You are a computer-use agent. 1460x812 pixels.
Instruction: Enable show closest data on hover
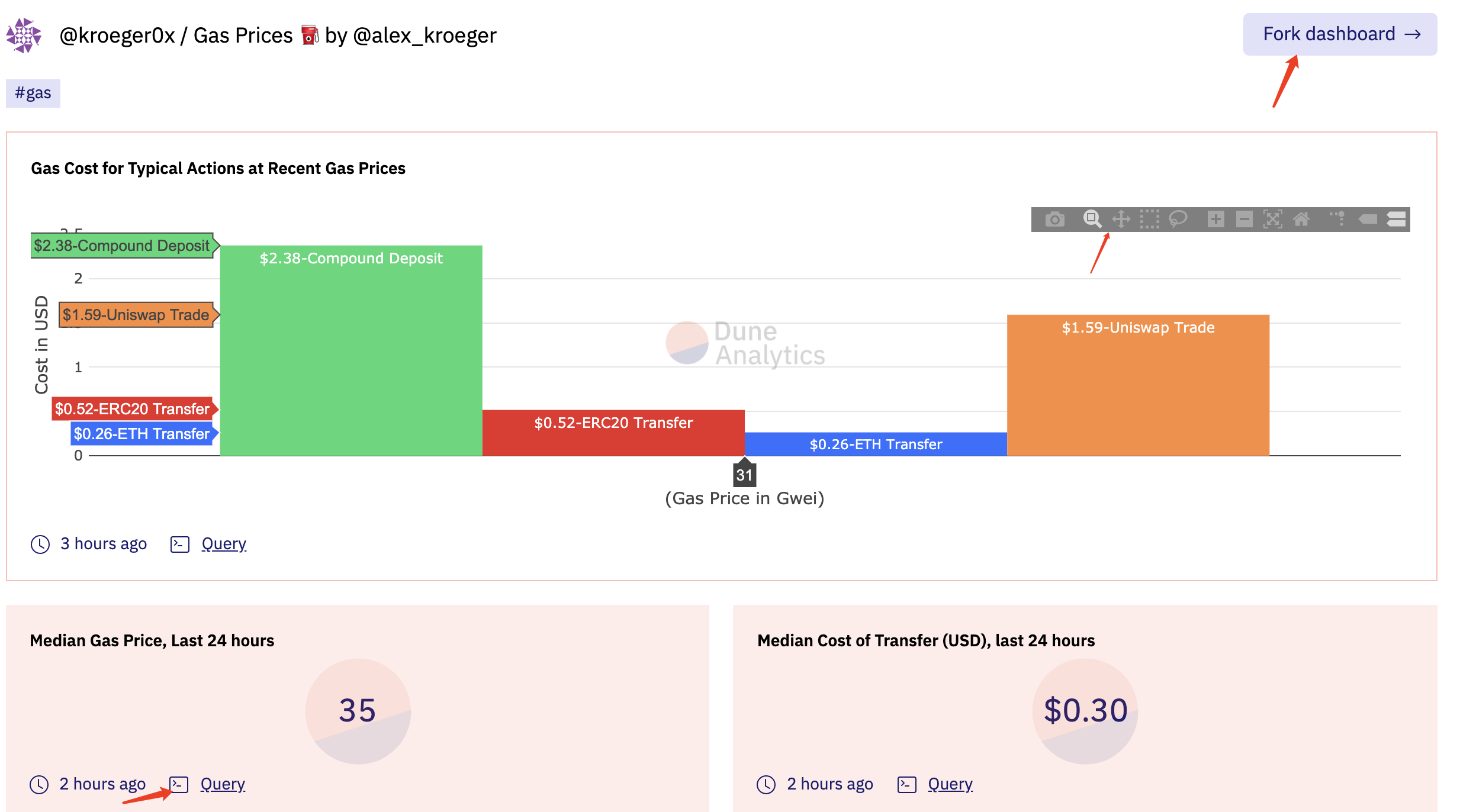[x=1368, y=220]
